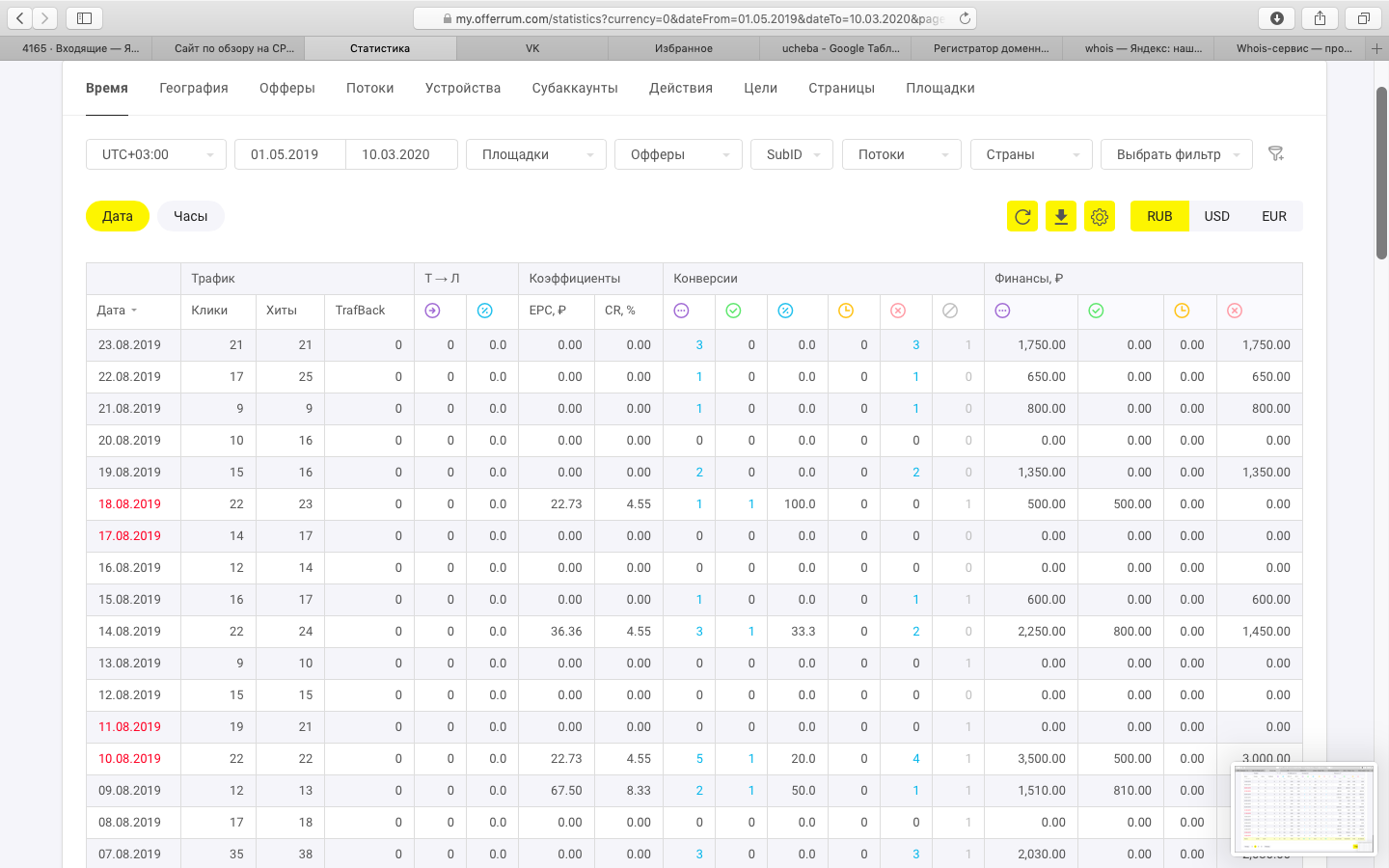
Task: Open Safari downloads icon
Action: (1276, 18)
